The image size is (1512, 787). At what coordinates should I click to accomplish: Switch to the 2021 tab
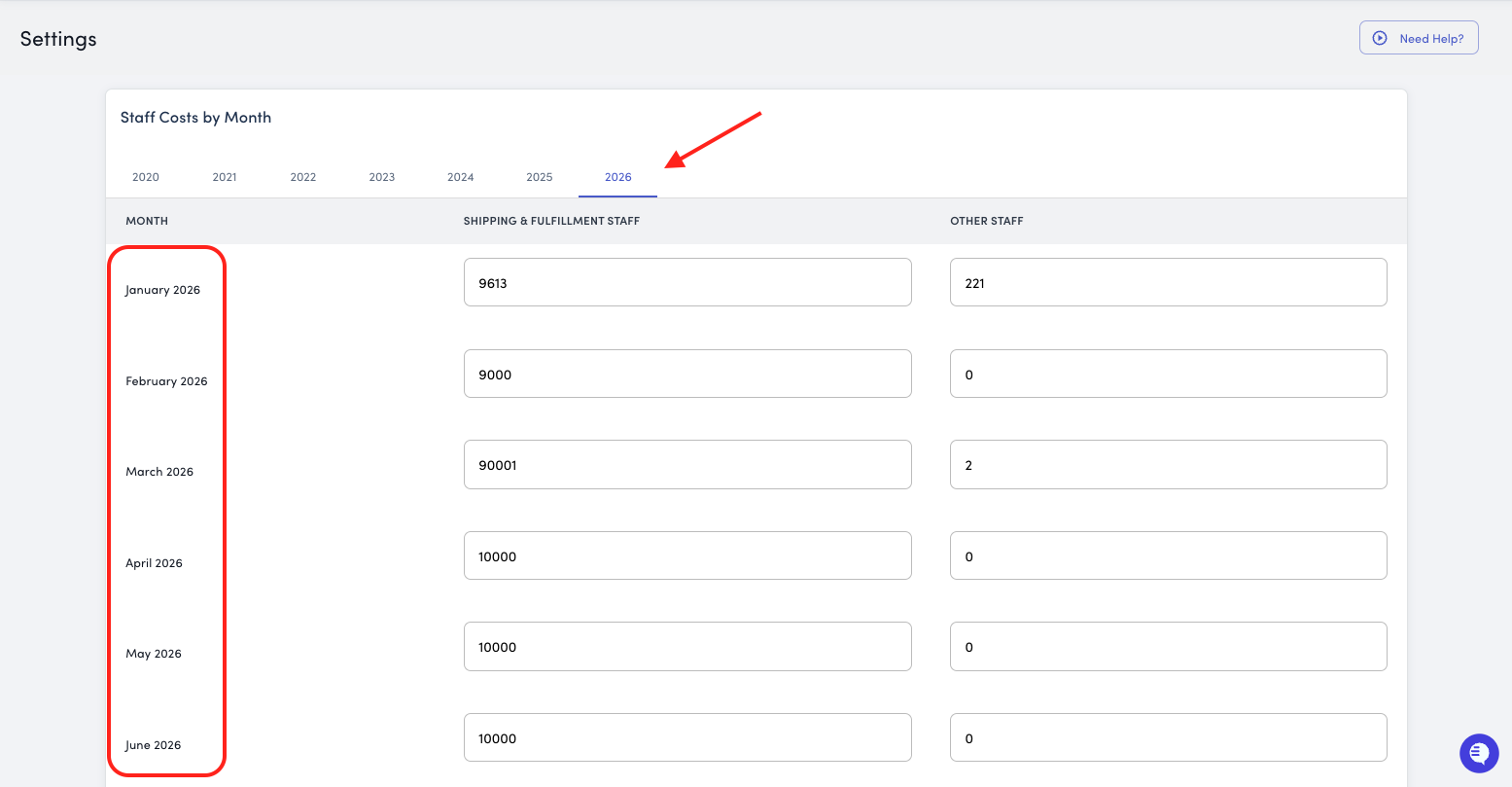(x=225, y=177)
